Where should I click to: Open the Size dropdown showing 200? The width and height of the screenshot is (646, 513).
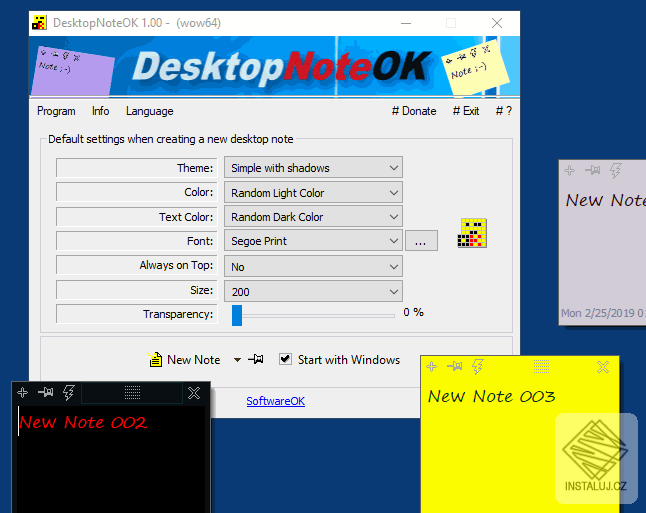click(313, 291)
